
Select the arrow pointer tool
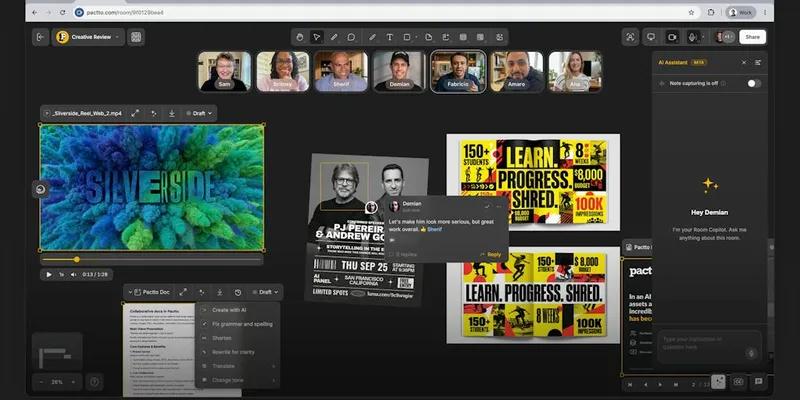316,37
